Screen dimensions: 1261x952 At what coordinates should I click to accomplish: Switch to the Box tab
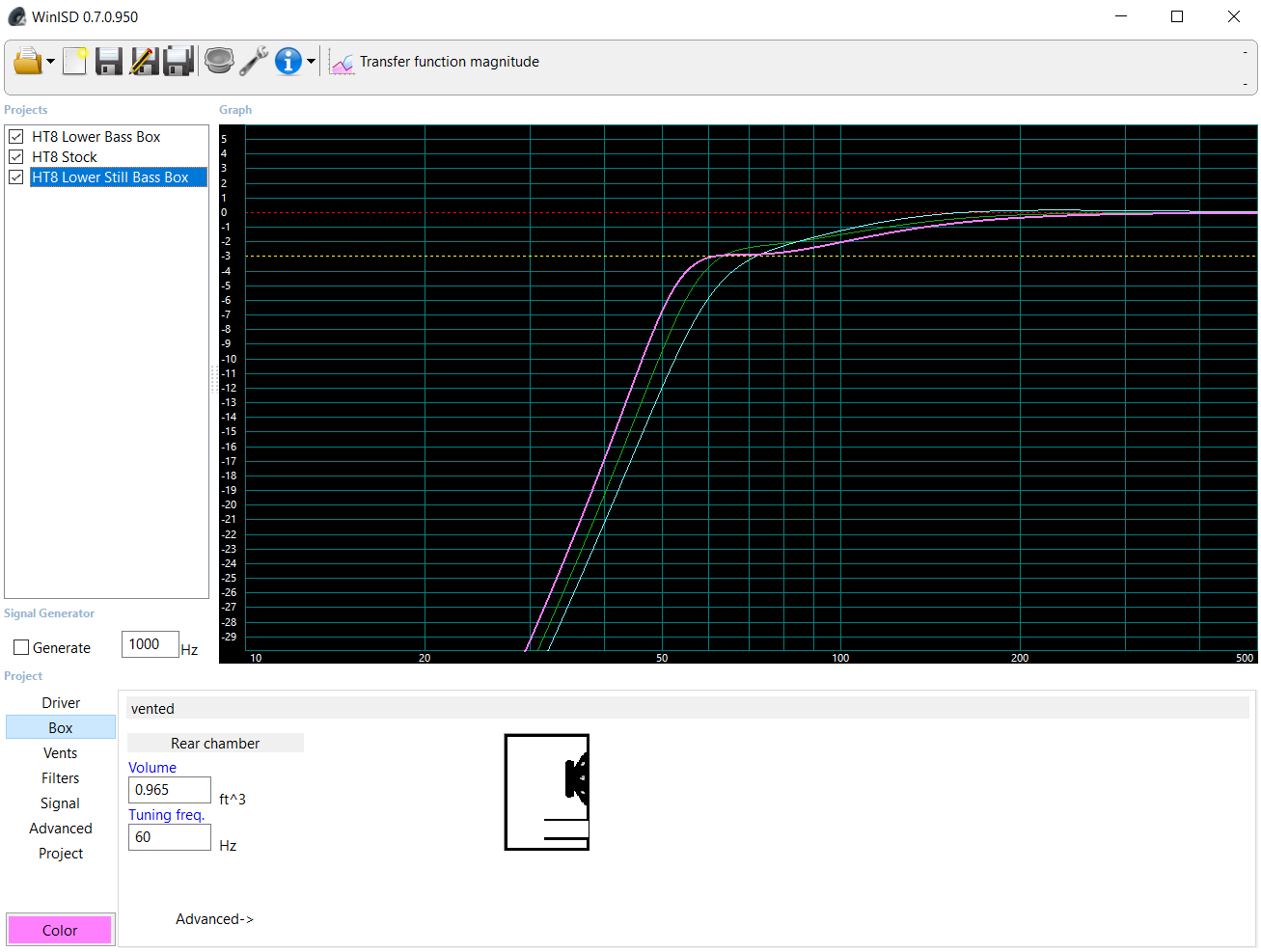[61, 728]
